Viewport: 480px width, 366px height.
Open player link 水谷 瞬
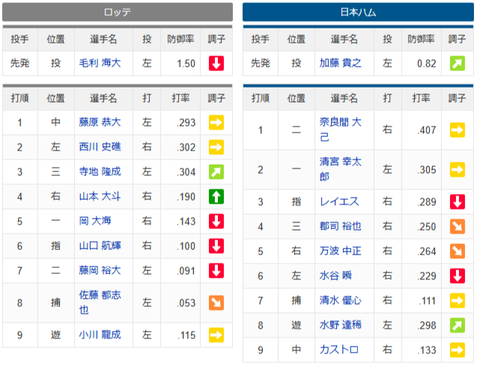tap(336, 276)
